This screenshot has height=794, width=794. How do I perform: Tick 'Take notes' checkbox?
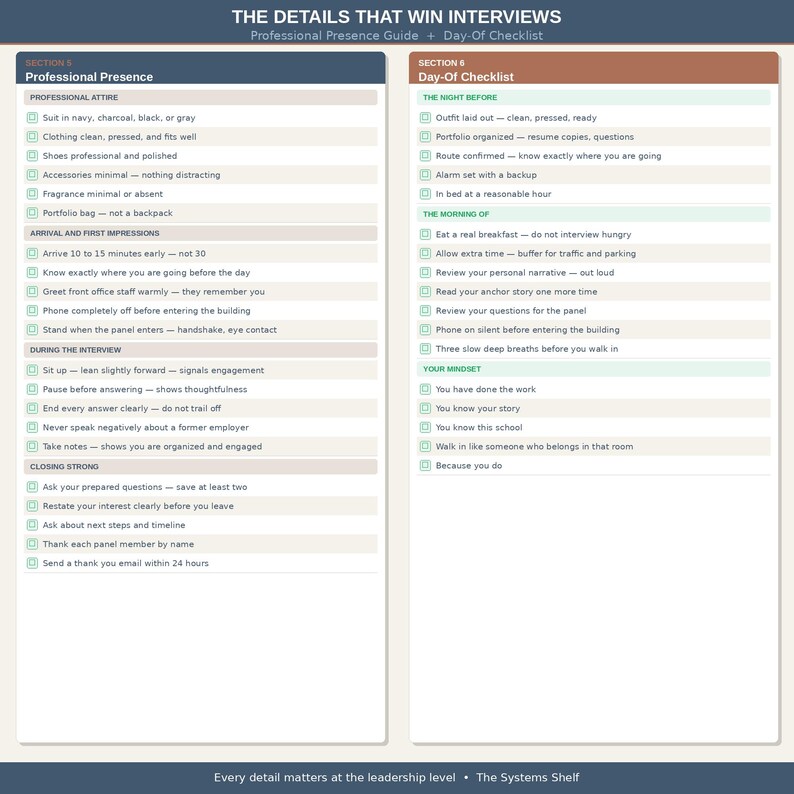pos(32,446)
